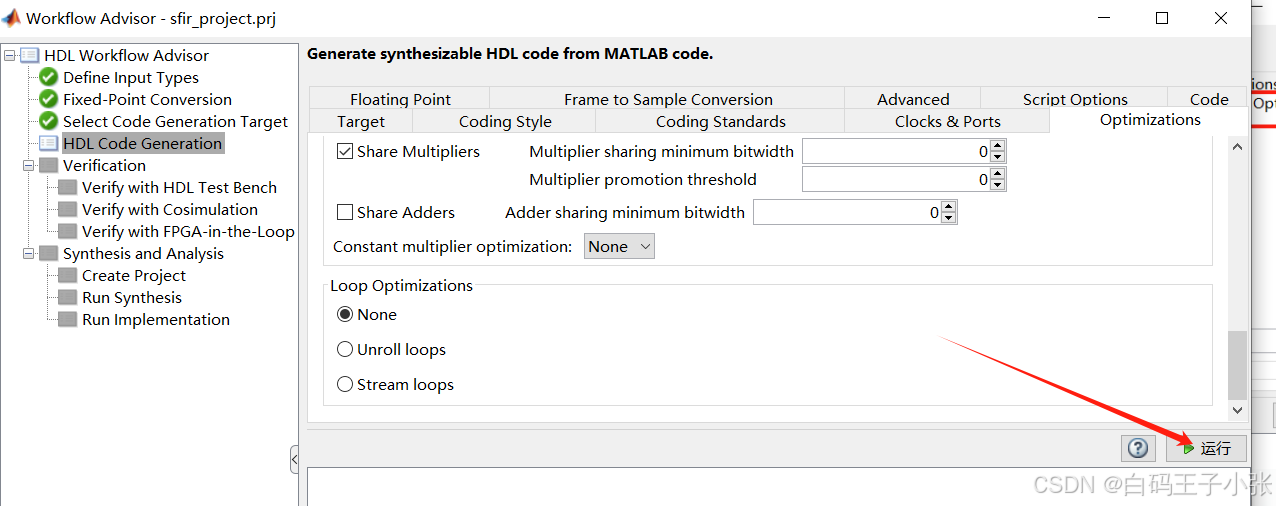1276x506 pixels.
Task: Click the MATLAB logo in title bar
Action: 11,18
